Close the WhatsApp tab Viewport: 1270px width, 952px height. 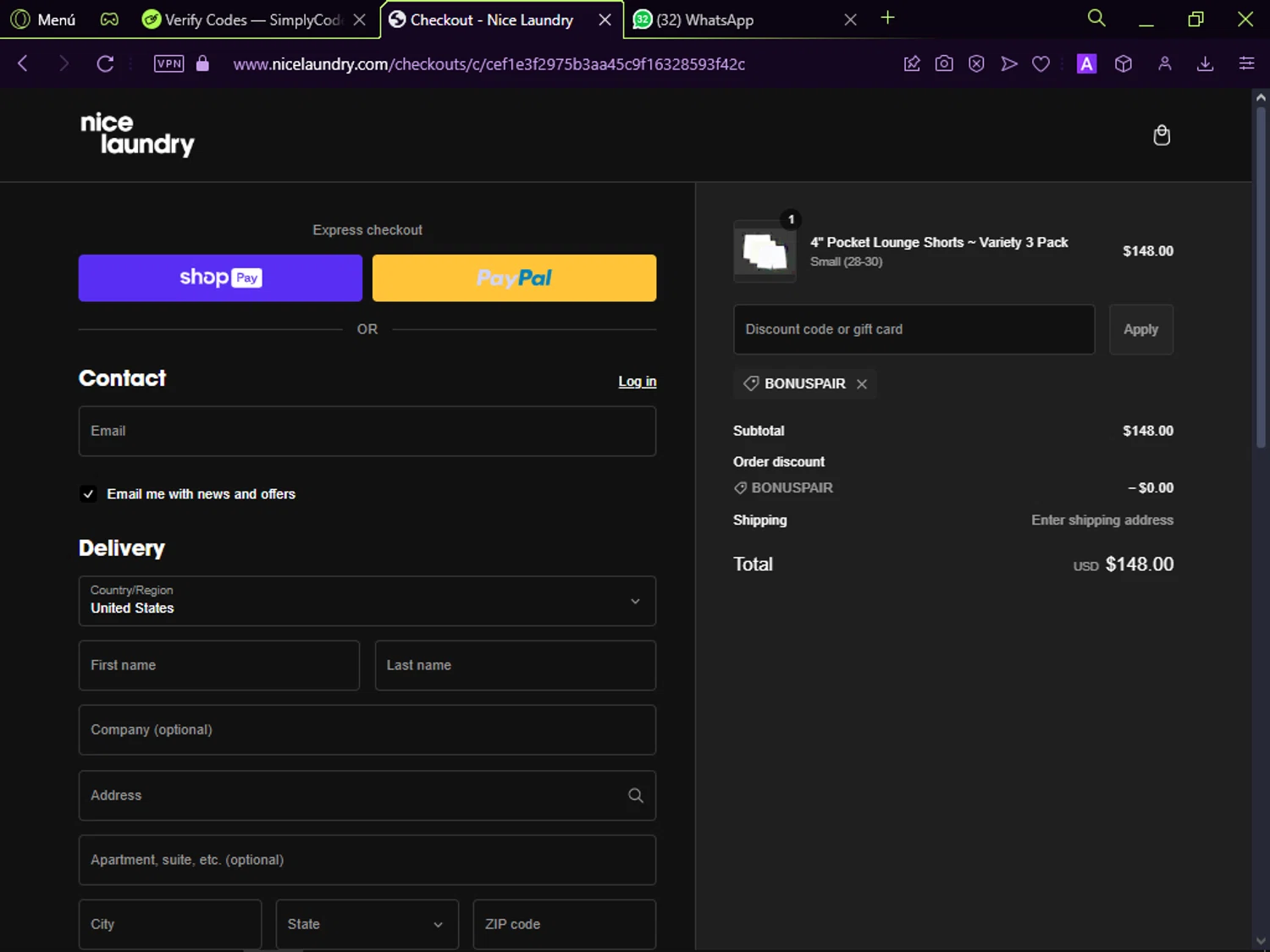[850, 19]
